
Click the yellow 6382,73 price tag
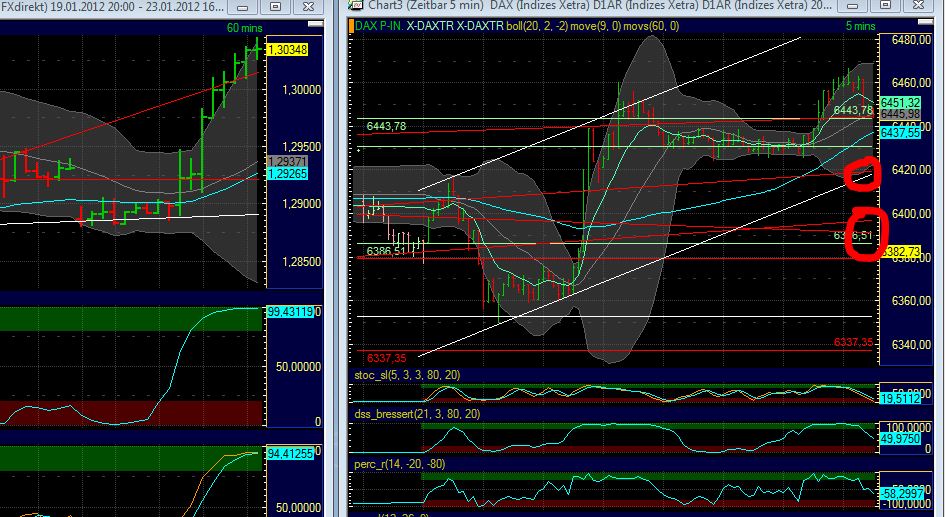tap(900, 252)
